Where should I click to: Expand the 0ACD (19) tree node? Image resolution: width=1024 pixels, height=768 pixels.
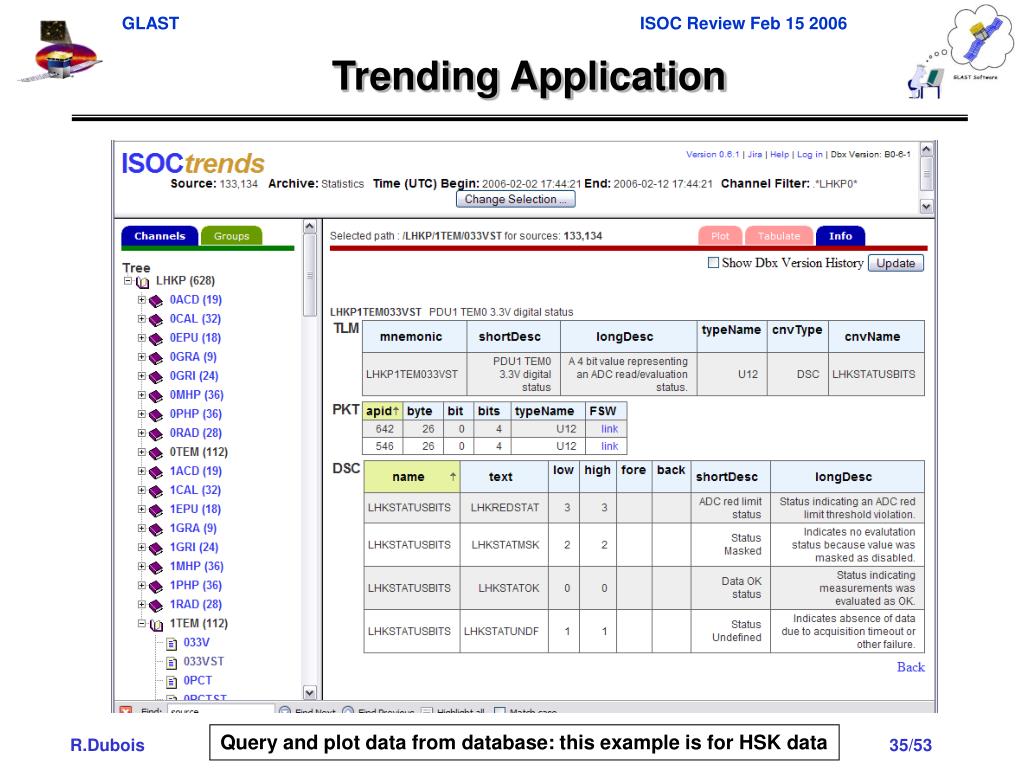142,300
